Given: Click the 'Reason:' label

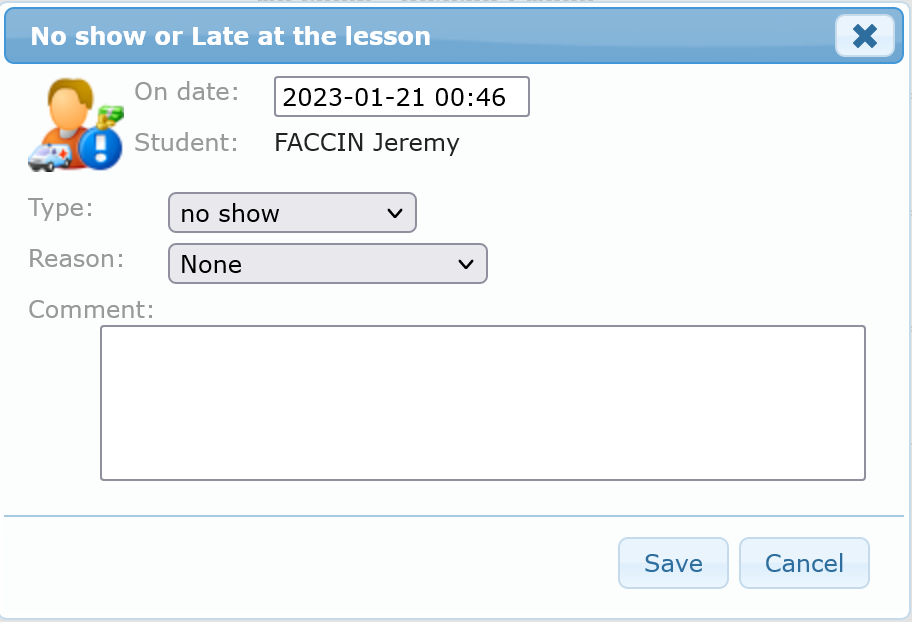Looking at the screenshot, I should click(76, 259).
